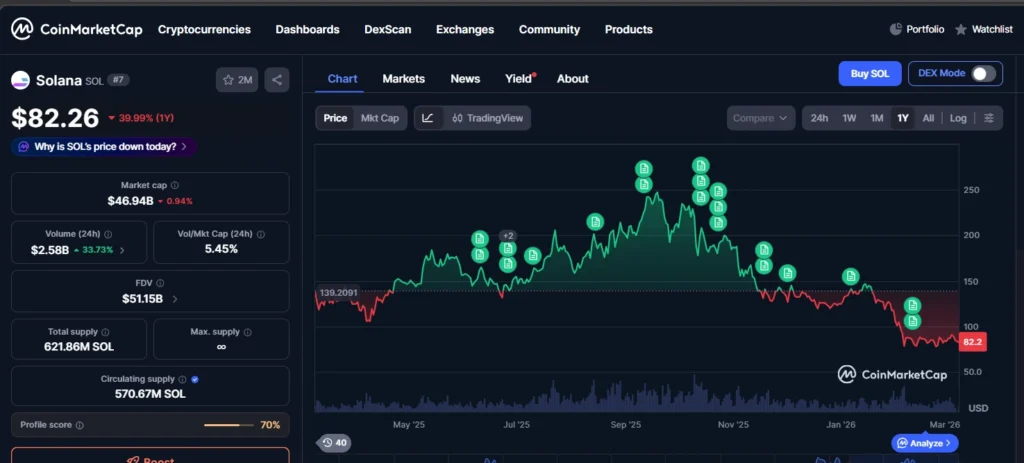The width and height of the screenshot is (1024, 463).
Task: Toggle DEX Mode switch
Action: 983,73
